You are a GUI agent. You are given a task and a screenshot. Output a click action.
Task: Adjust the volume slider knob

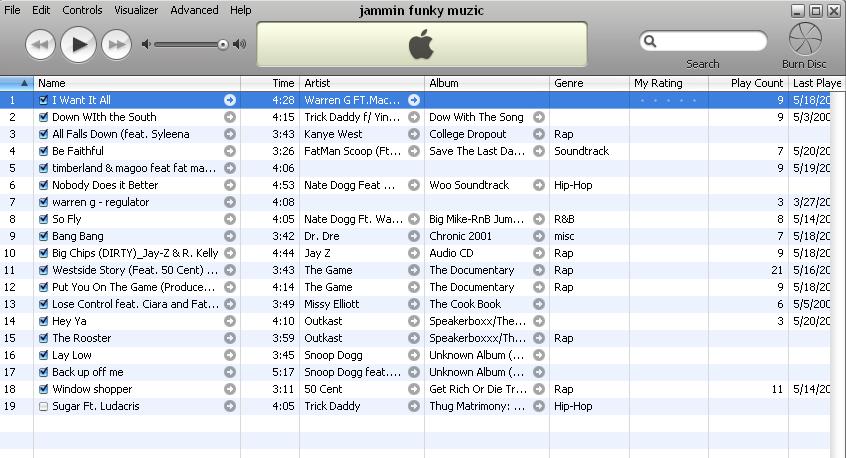223,45
